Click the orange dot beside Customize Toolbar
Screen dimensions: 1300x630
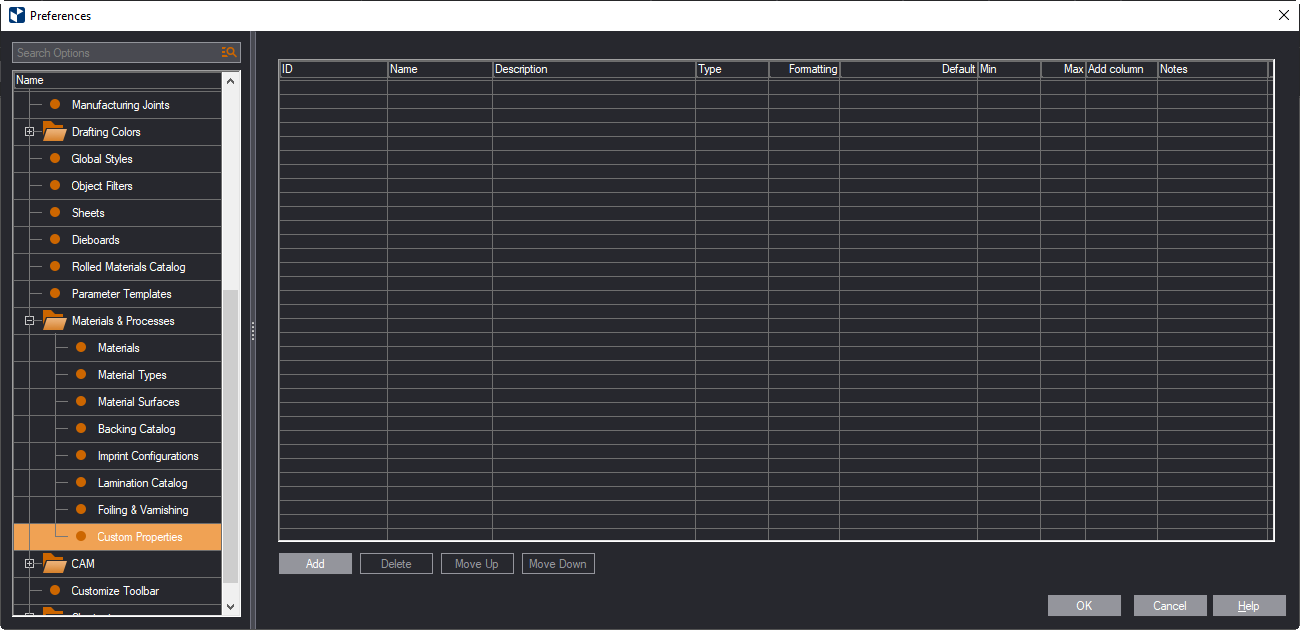(55, 591)
